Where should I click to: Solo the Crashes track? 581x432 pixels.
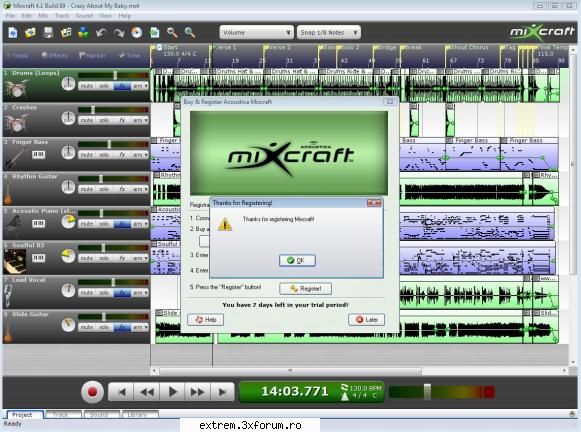pos(104,120)
